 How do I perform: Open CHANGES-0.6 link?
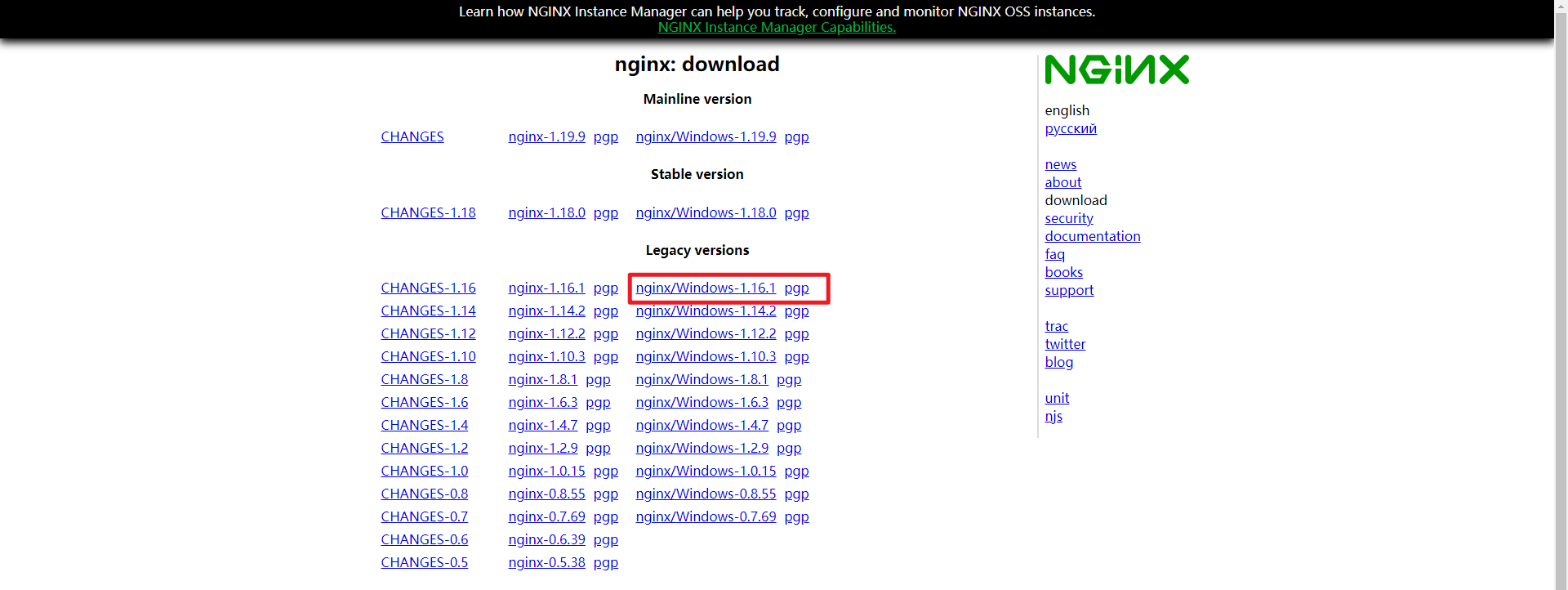tap(424, 539)
